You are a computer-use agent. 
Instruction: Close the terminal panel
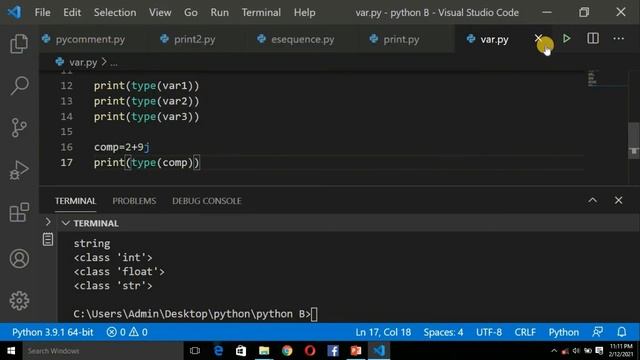tap(618, 200)
